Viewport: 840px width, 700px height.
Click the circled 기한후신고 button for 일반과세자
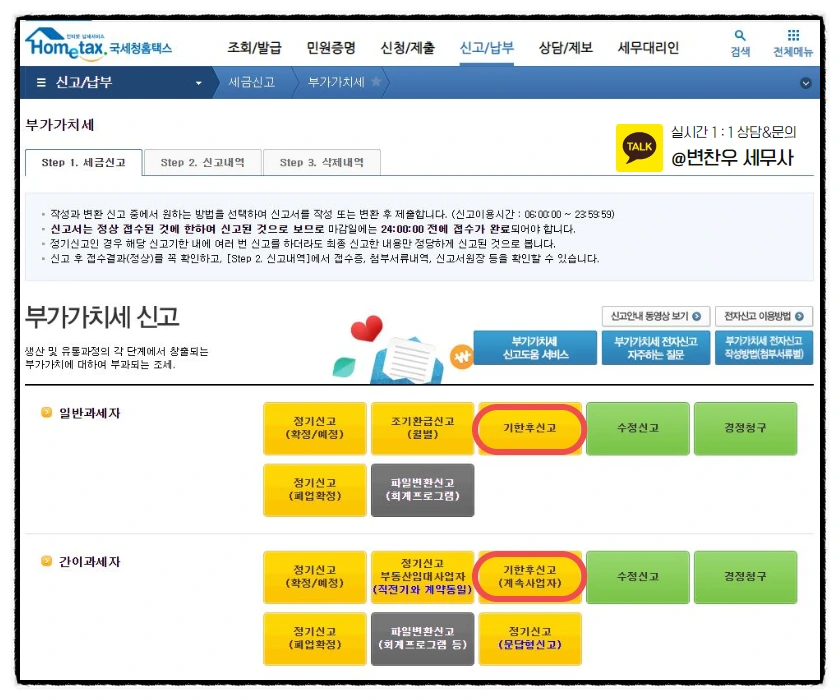530,430
